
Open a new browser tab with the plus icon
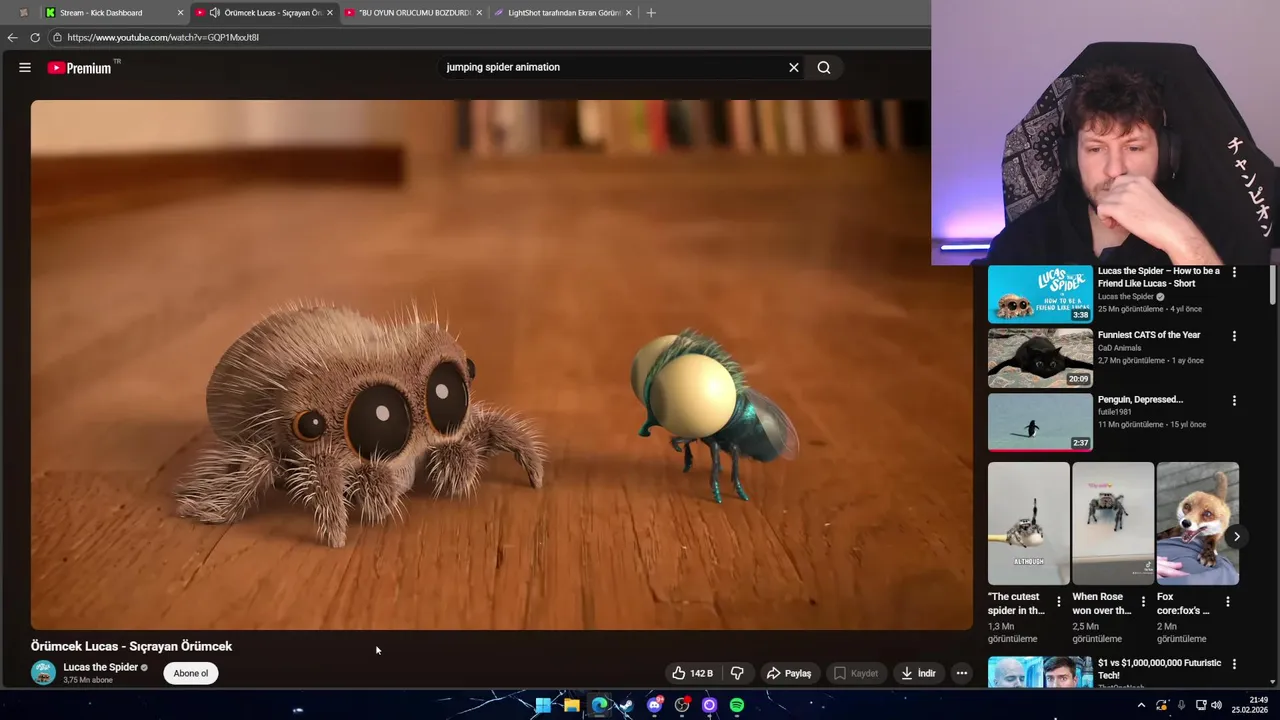(x=651, y=13)
